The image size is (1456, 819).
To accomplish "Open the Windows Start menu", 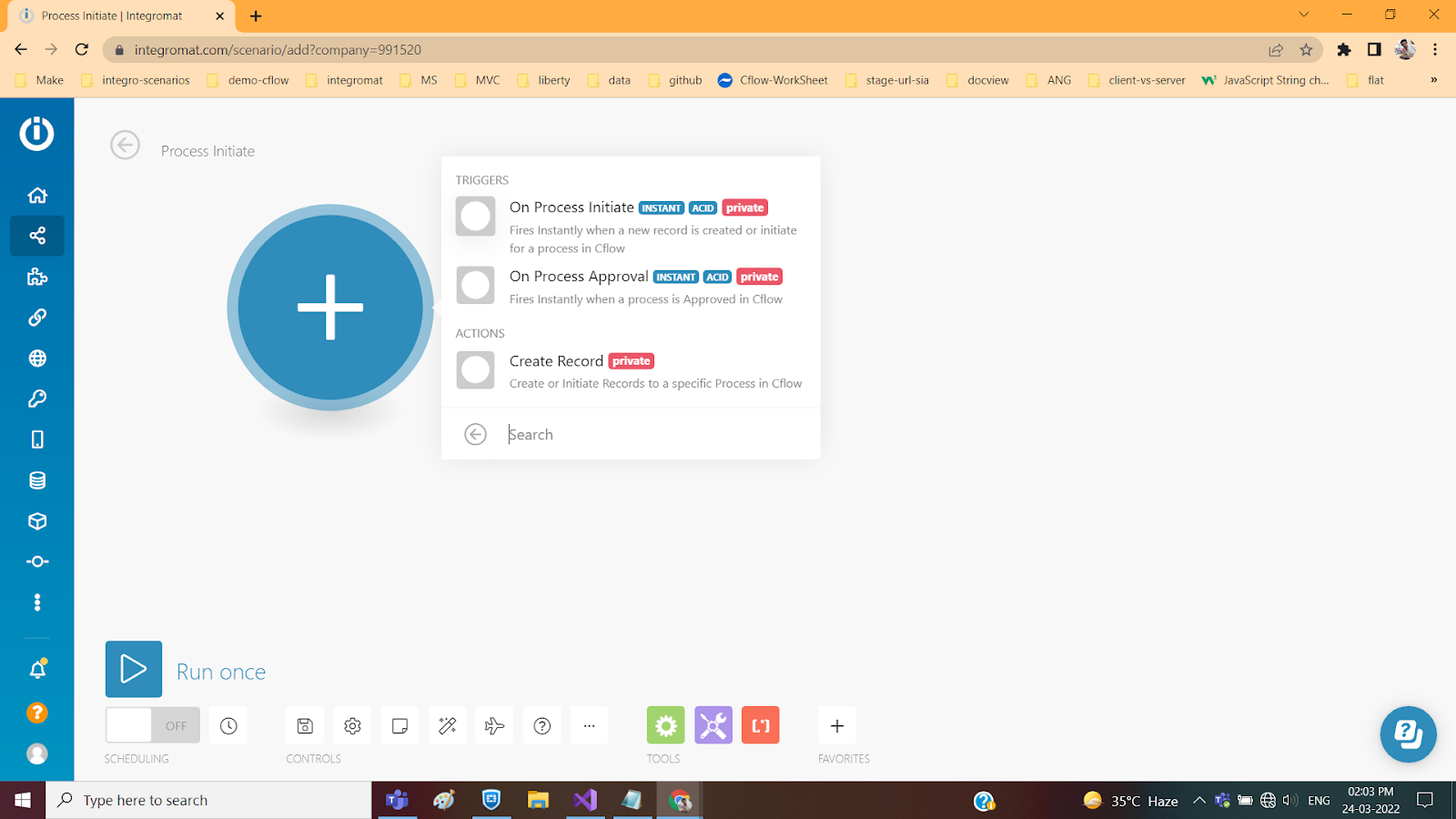I will (23, 800).
